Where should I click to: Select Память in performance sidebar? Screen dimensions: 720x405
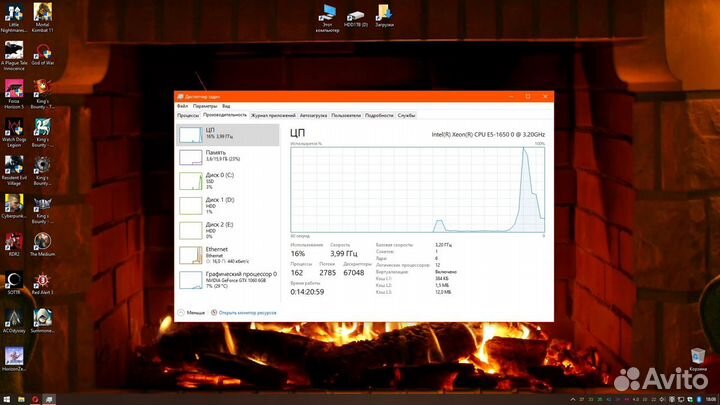228,157
